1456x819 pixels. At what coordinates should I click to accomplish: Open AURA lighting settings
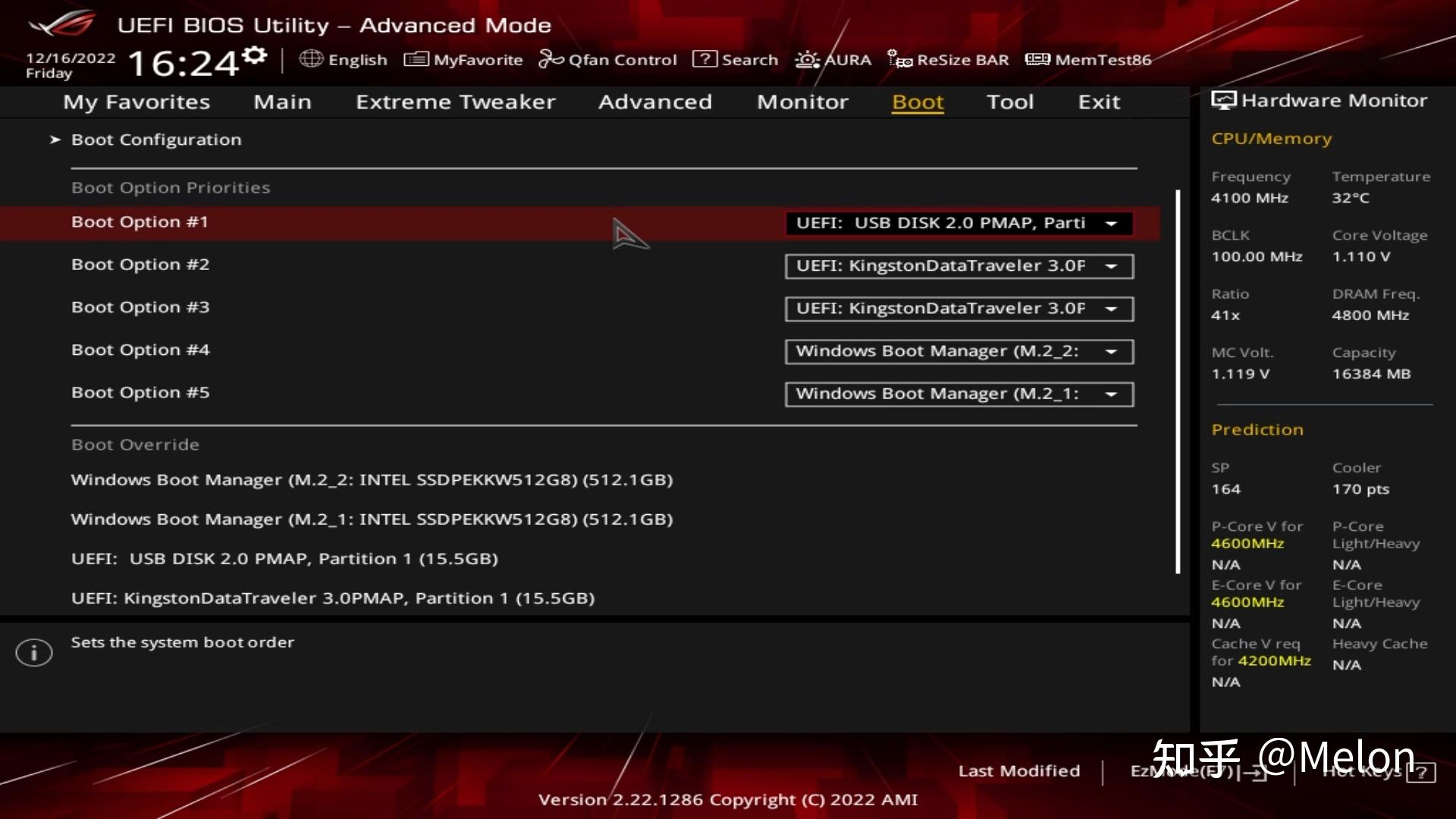coord(848,60)
